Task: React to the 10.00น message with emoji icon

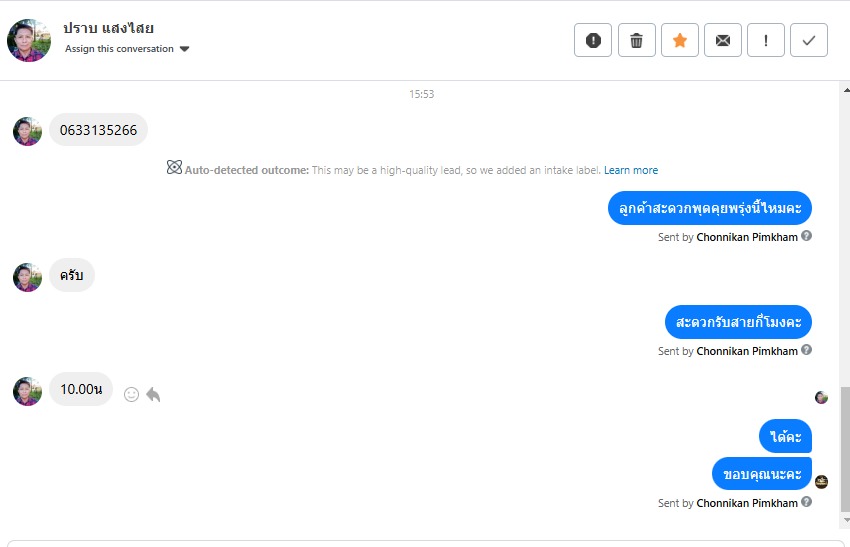Action: 131,395
